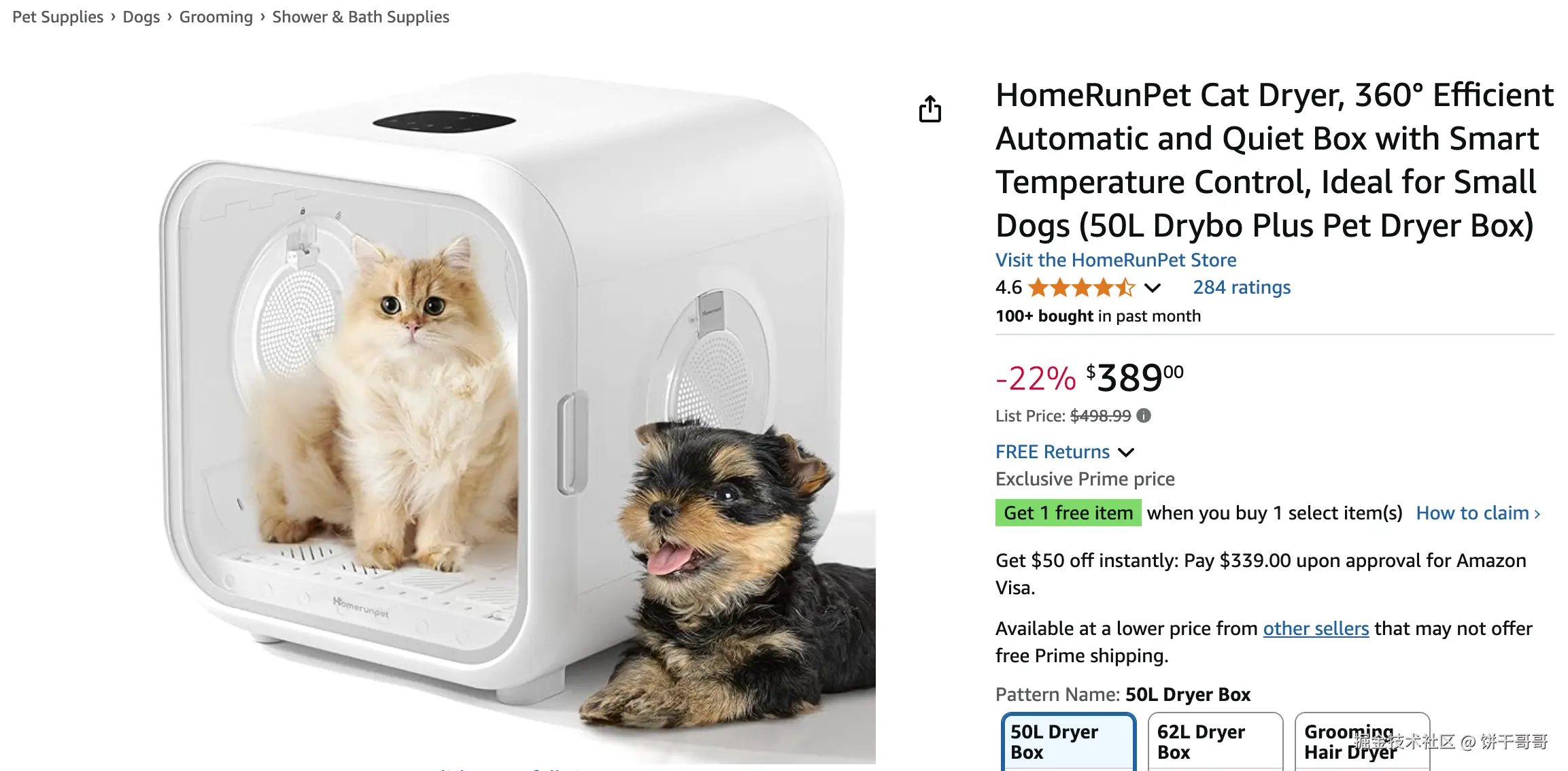Click the Get 1 free item badge
Screen dimensions: 1568x771
click(1068, 513)
